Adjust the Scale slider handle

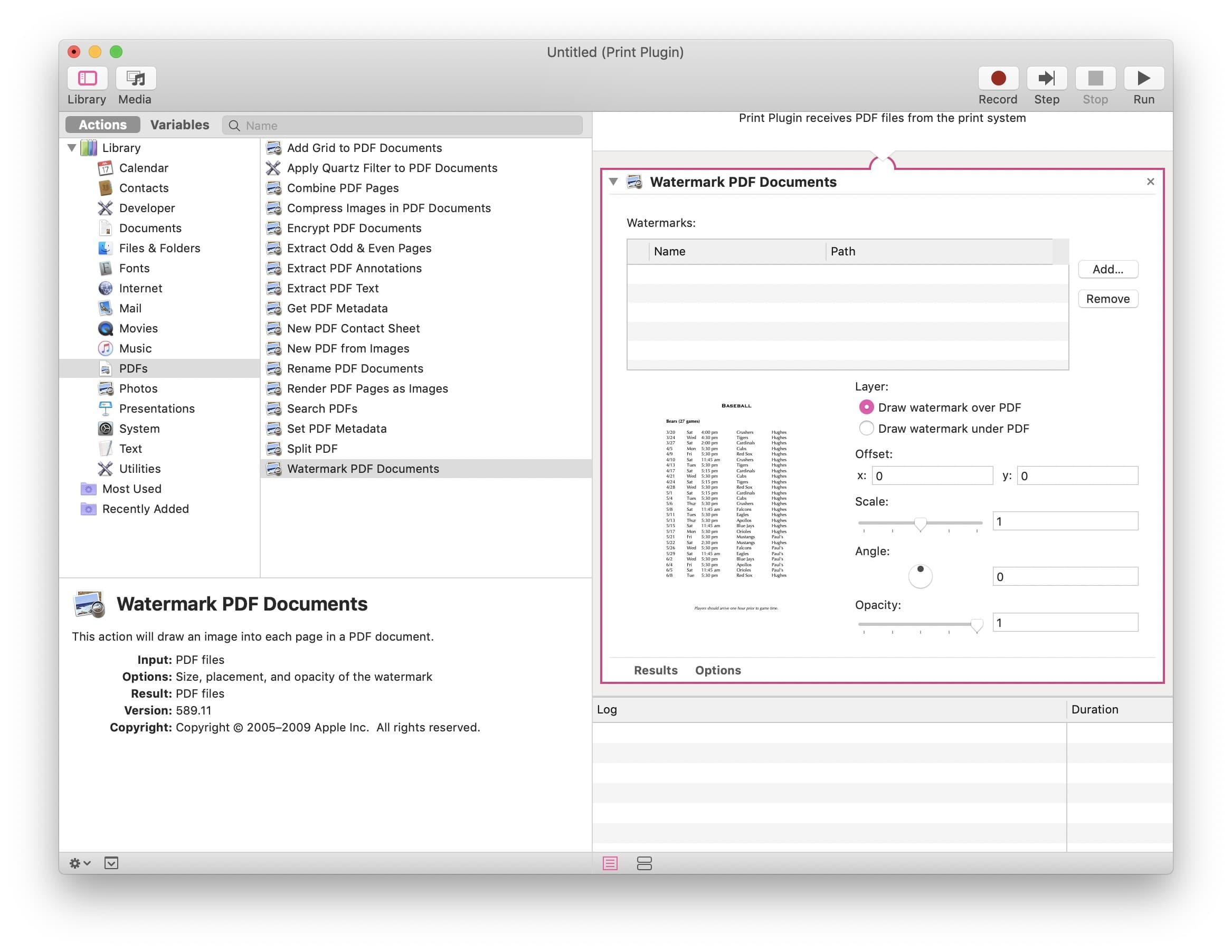click(x=920, y=524)
